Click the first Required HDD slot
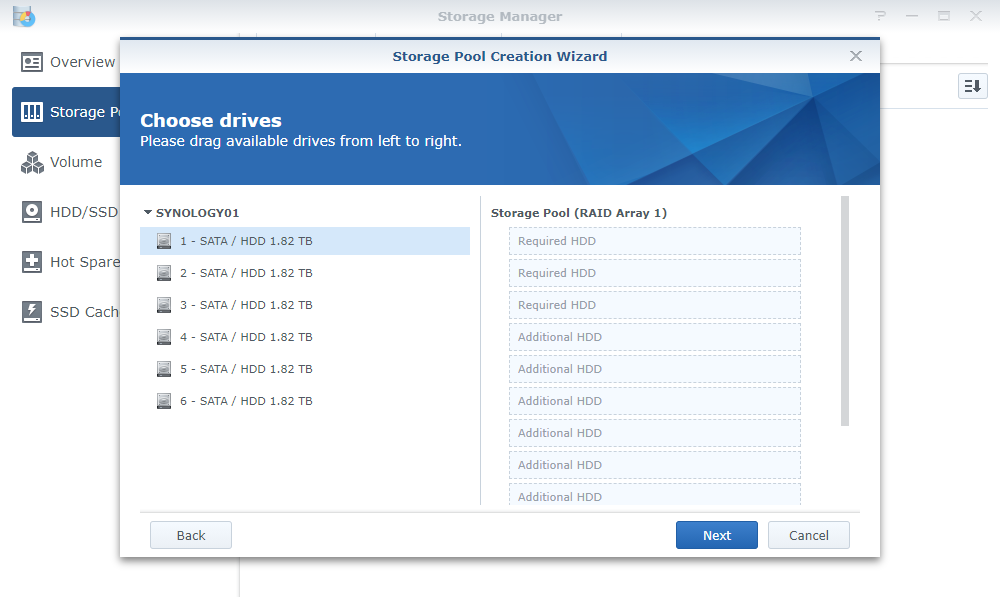Screen dimensions: 1000x597 coord(654,241)
